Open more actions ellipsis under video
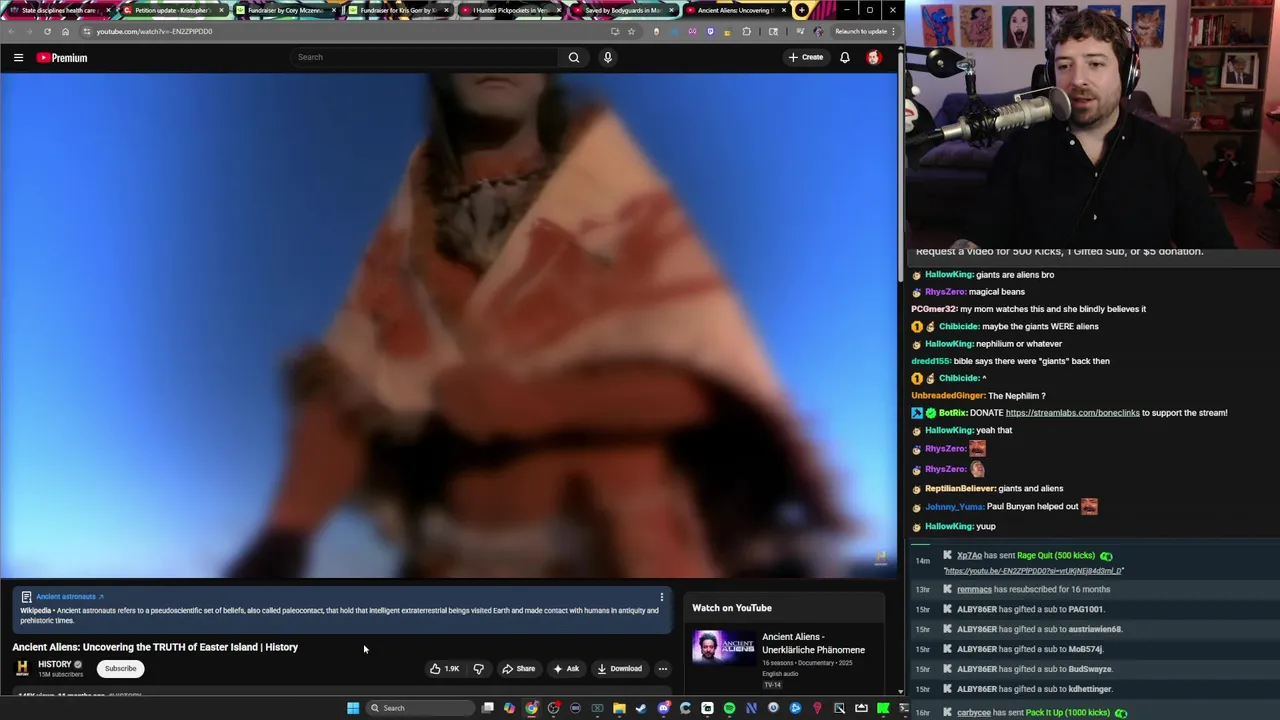 point(662,669)
